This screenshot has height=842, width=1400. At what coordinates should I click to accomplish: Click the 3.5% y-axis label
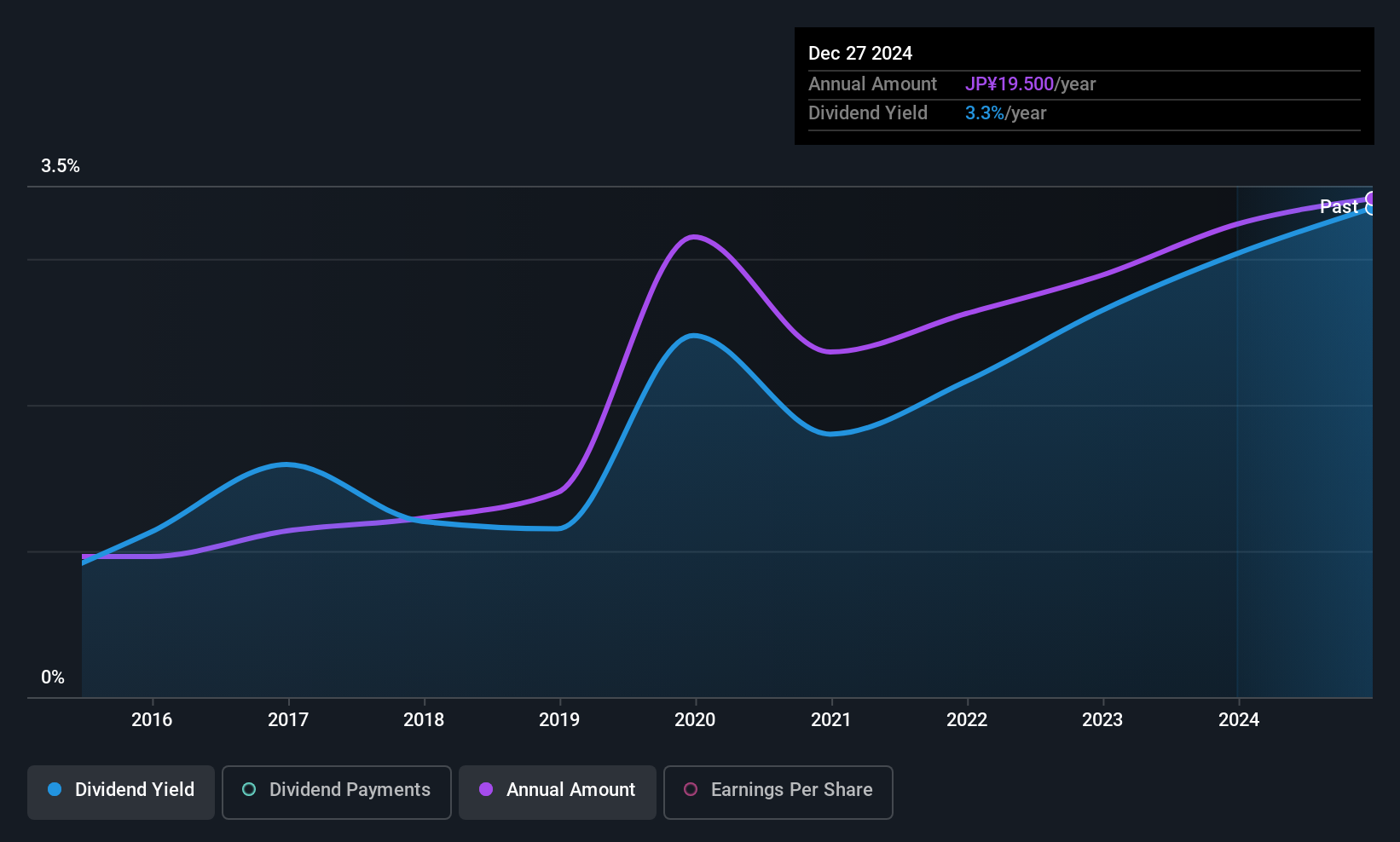(61, 166)
